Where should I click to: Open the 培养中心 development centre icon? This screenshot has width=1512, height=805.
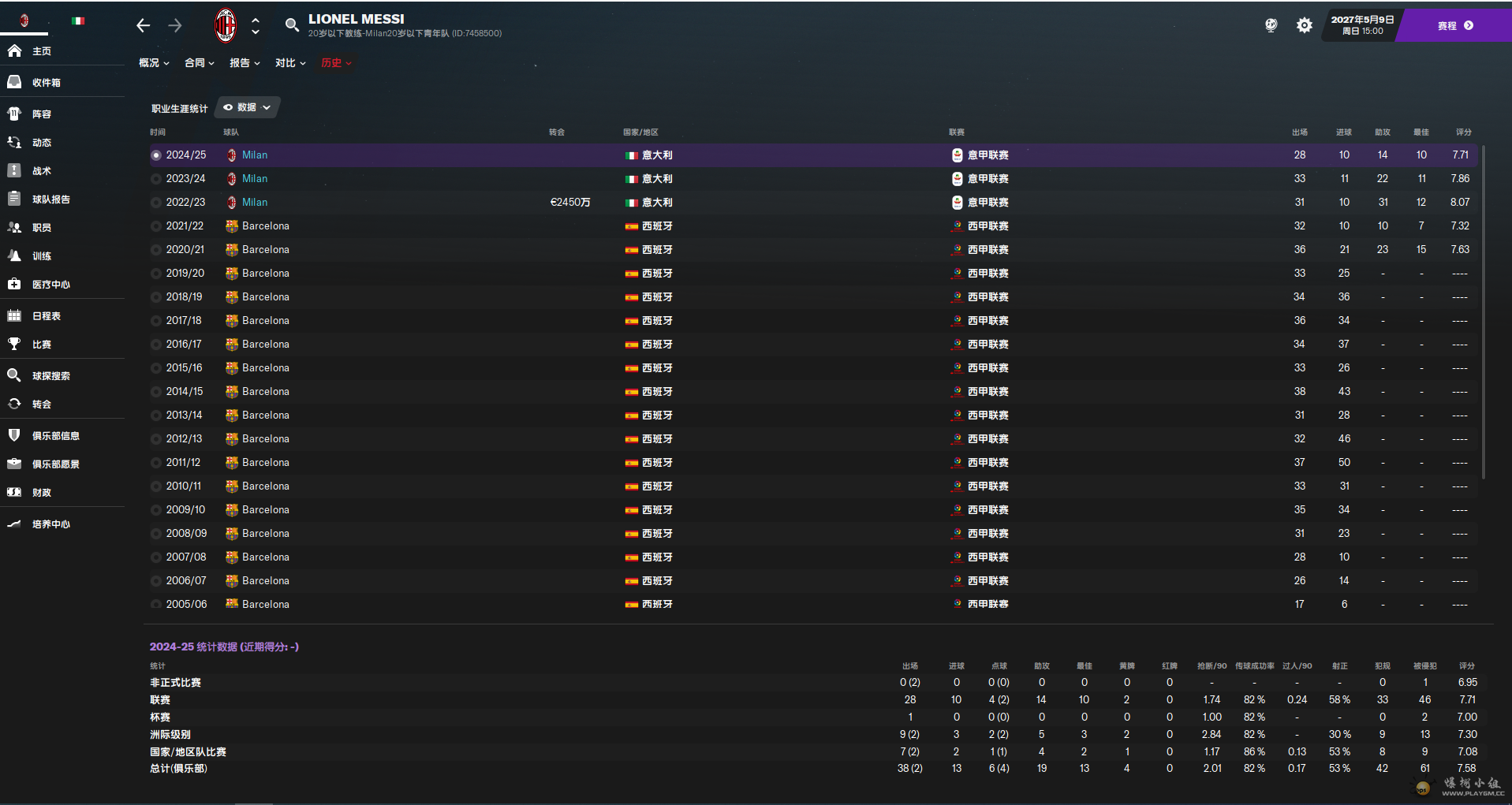(x=14, y=524)
